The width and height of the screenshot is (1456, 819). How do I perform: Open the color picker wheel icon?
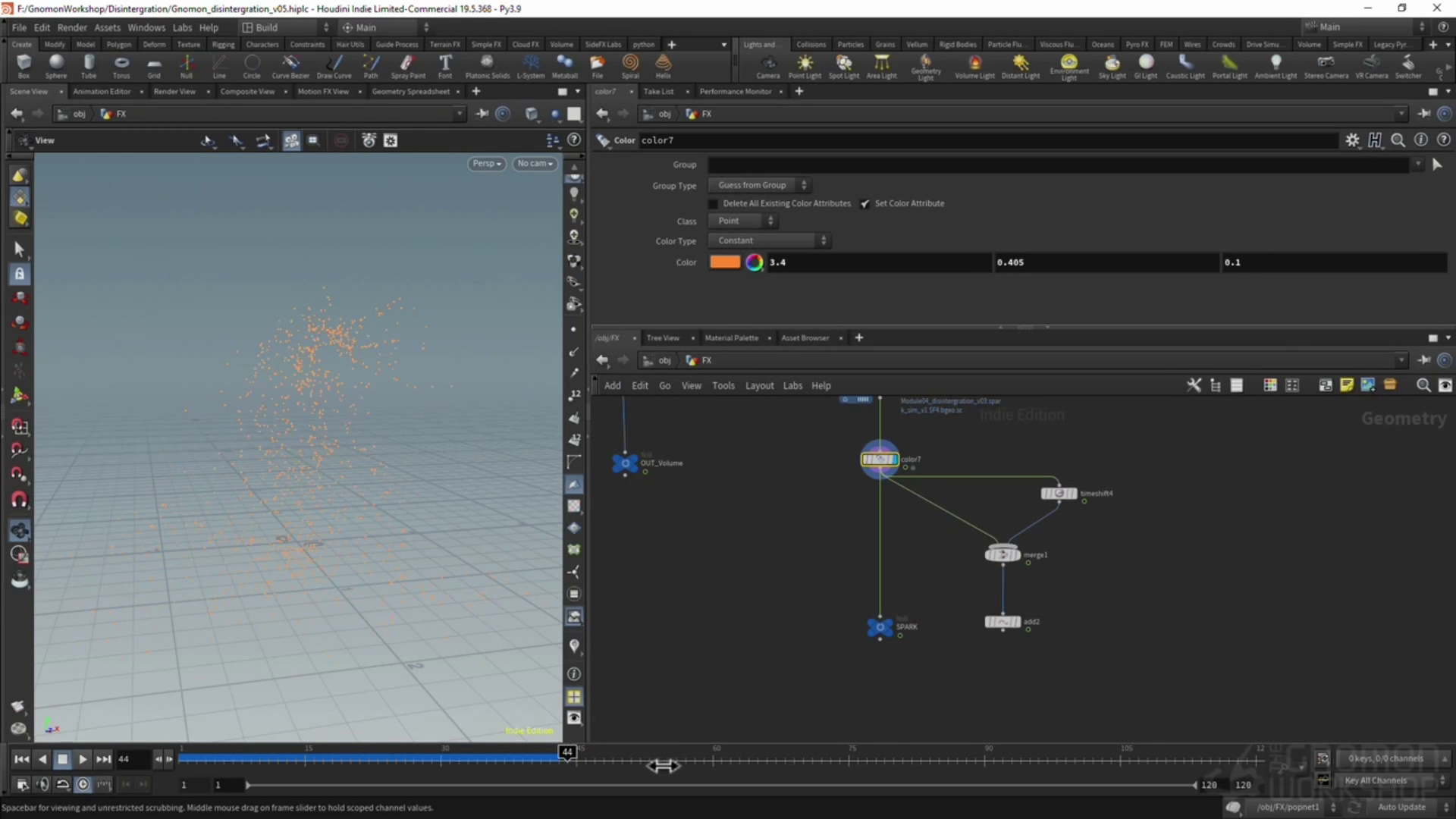tap(754, 262)
